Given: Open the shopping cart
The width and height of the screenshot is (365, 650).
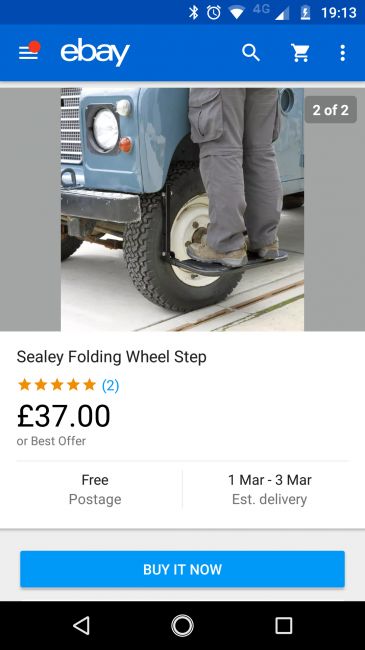Looking at the screenshot, I should tap(300, 53).
